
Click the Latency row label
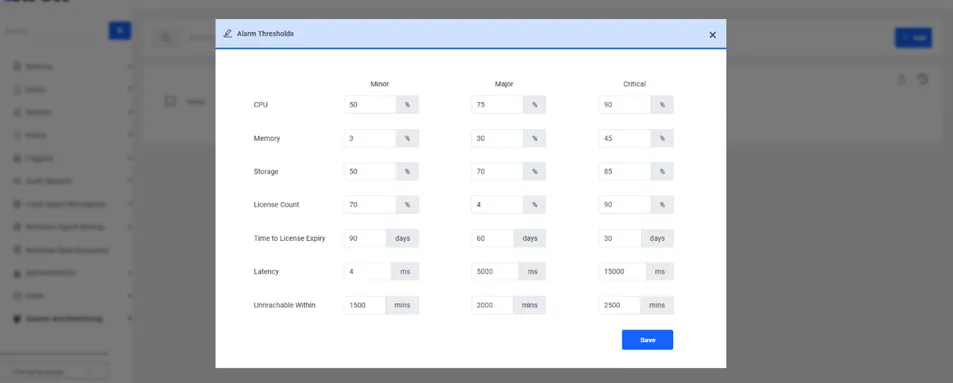266,271
